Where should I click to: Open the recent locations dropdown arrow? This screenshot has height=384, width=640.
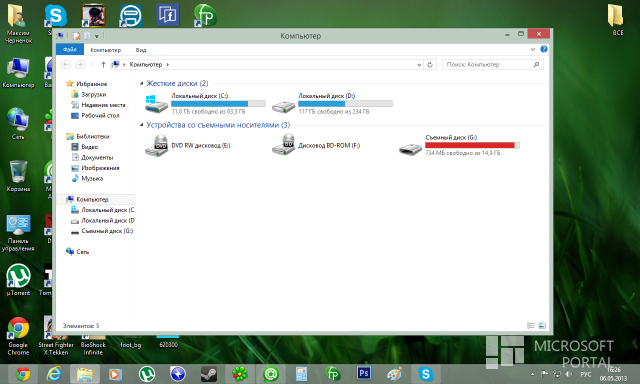[x=92, y=64]
